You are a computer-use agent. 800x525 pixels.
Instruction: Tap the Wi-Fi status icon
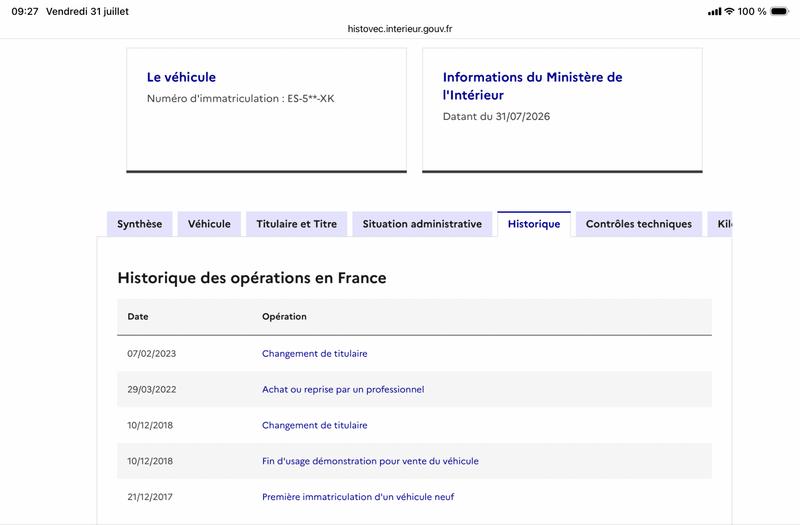coord(729,11)
